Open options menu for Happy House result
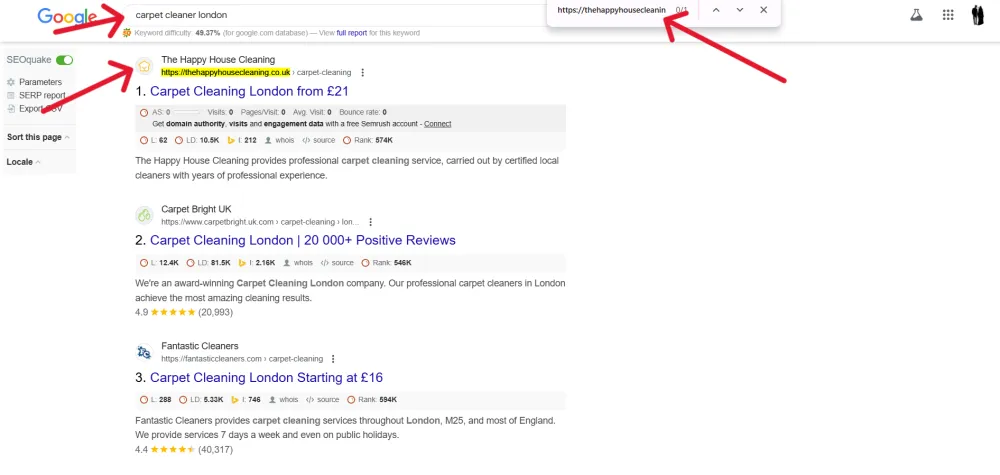The image size is (1000, 475). pos(363,73)
